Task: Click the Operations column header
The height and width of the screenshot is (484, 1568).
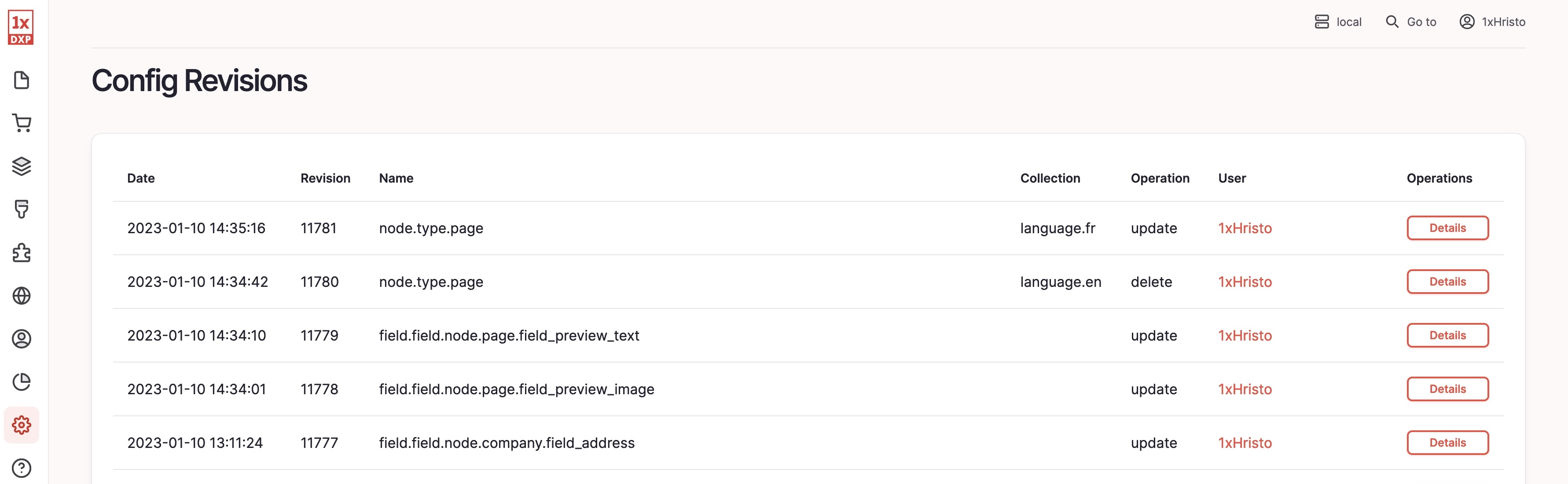Action: coord(1439,178)
